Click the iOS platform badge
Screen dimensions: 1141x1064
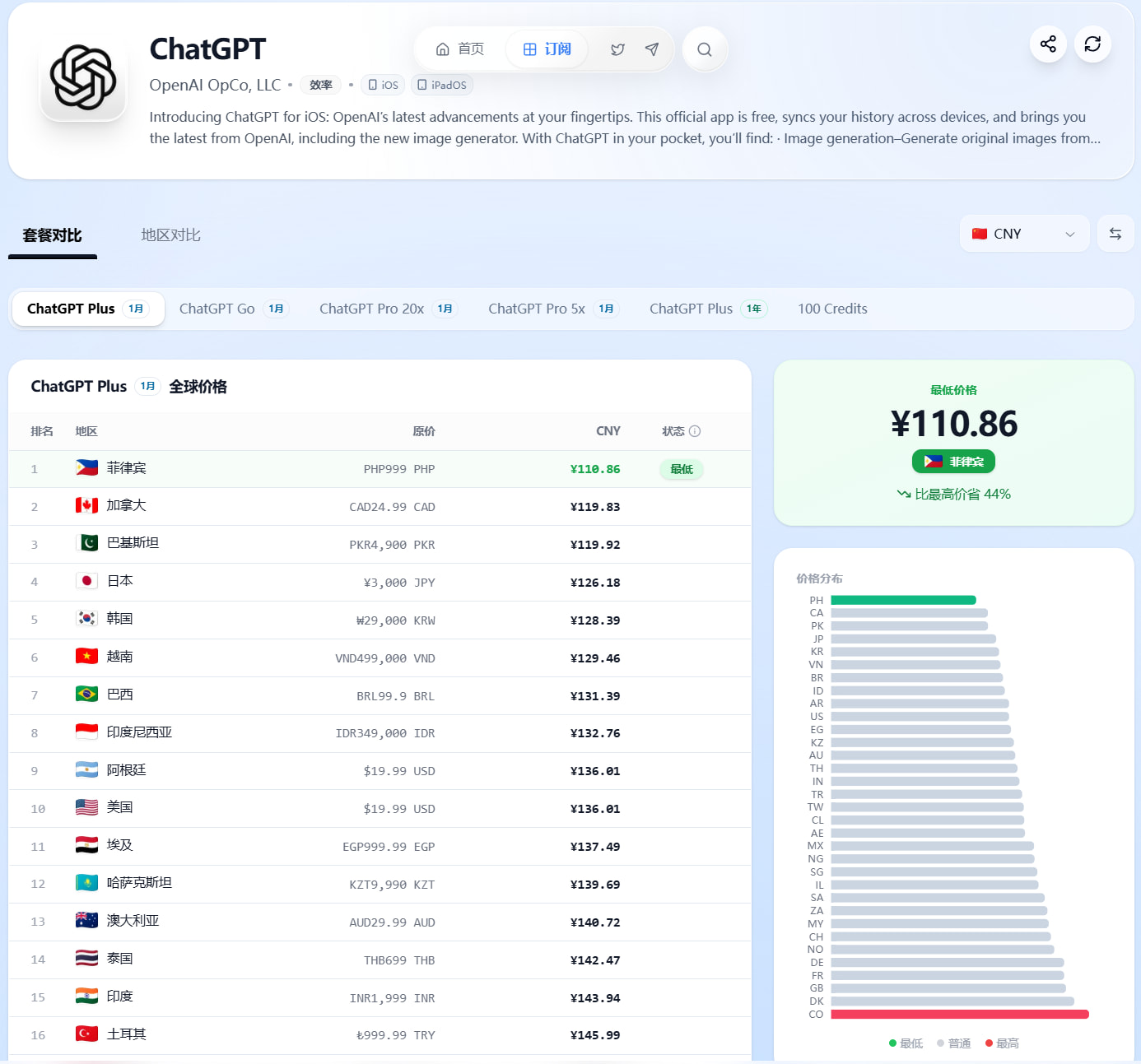click(x=383, y=85)
